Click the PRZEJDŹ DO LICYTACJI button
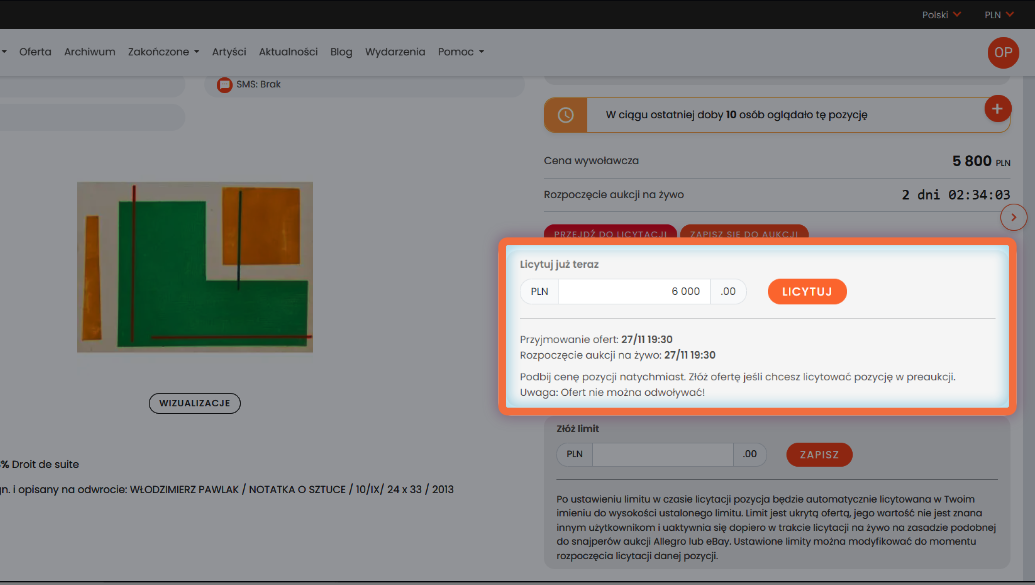 click(610, 233)
